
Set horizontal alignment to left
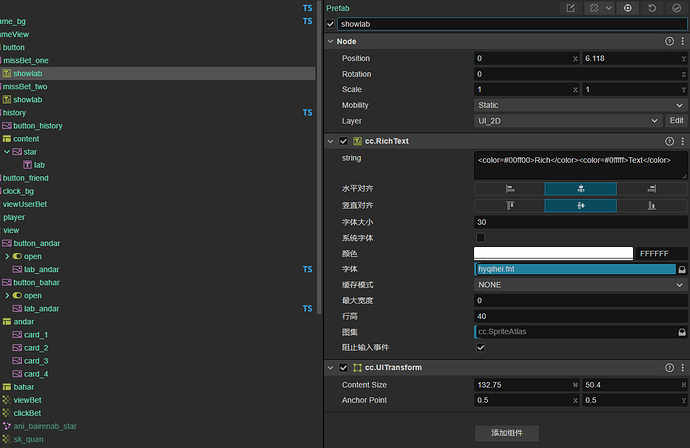pyautogui.click(x=510, y=189)
